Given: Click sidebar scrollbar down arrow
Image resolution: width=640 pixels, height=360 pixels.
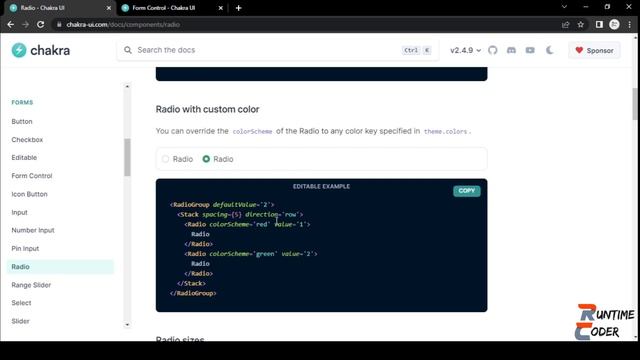Looking at the screenshot, I should [x=127, y=325].
